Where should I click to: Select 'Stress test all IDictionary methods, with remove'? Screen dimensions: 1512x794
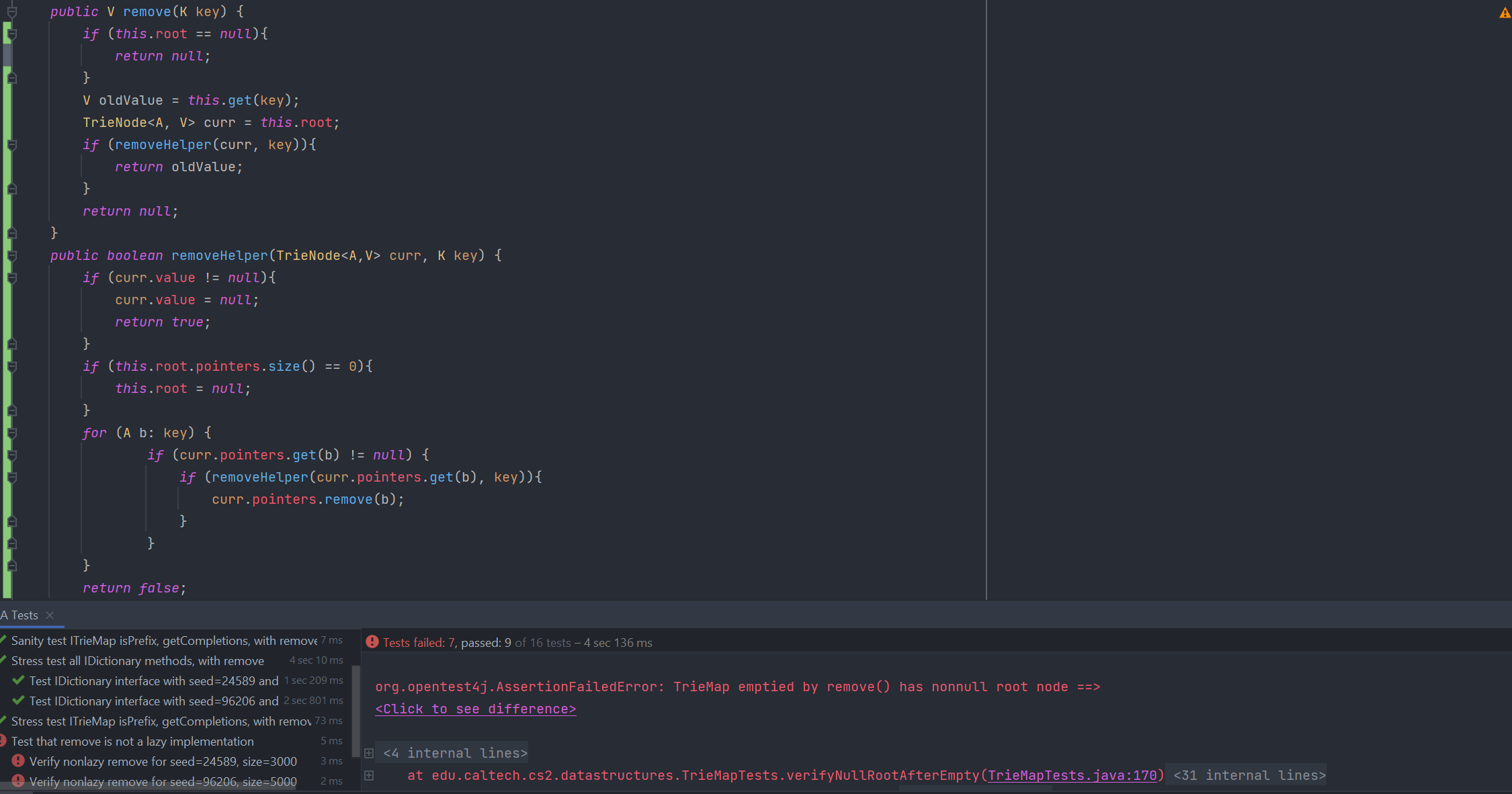point(137,660)
